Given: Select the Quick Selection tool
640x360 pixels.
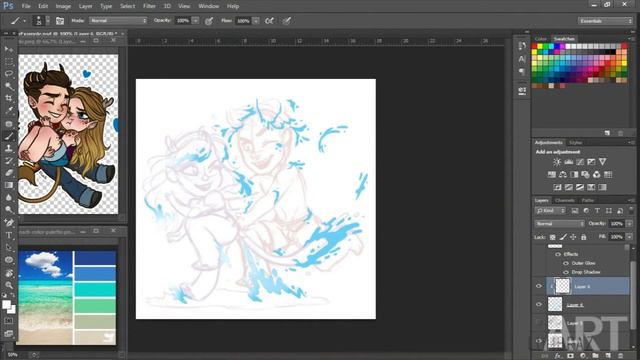Looking at the screenshot, I should point(9,86).
